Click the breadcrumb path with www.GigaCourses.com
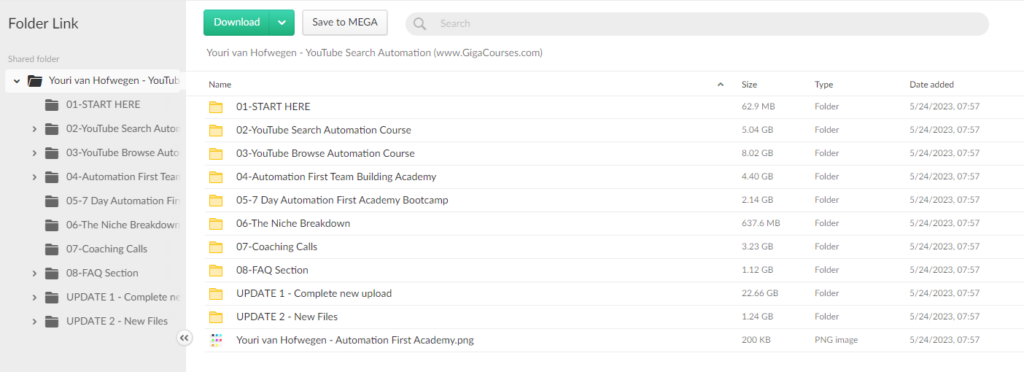The image size is (1024, 372). click(374, 53)
